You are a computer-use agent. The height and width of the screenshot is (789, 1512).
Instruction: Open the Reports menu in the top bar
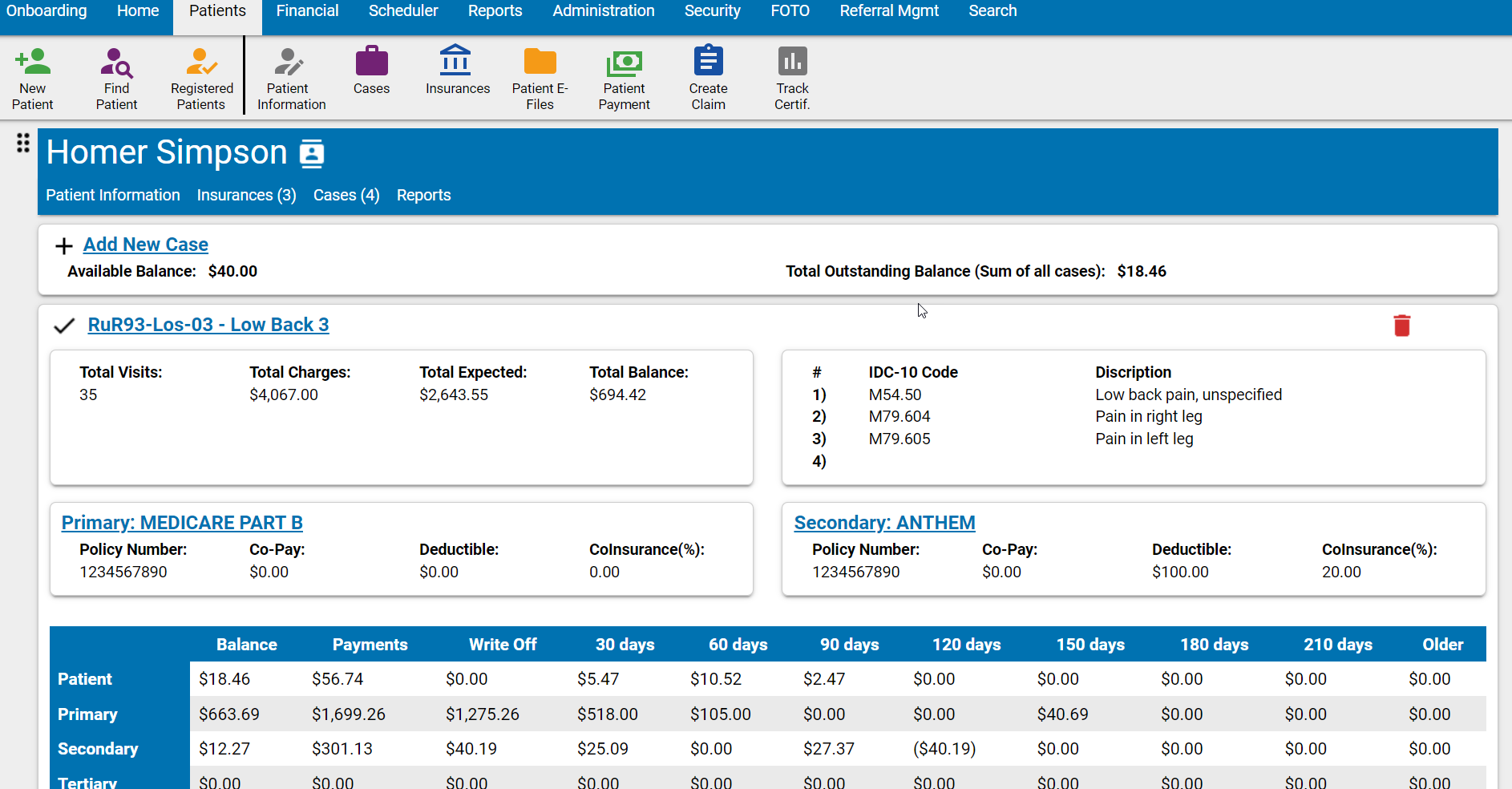(495, 10)
